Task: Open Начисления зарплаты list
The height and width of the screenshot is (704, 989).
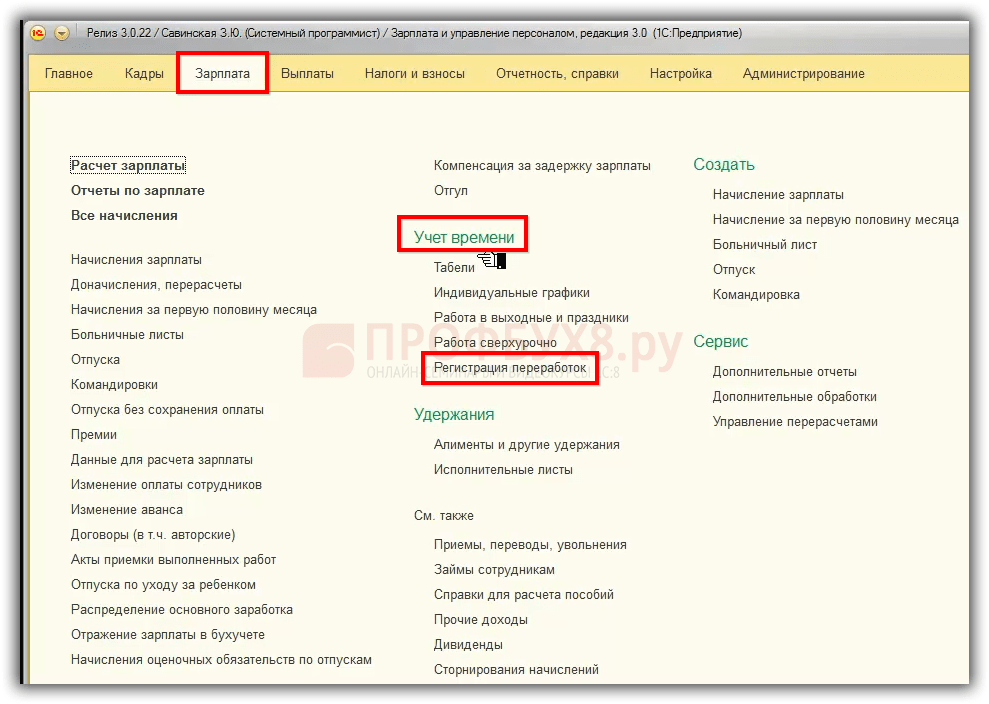Action: point(136,260)
